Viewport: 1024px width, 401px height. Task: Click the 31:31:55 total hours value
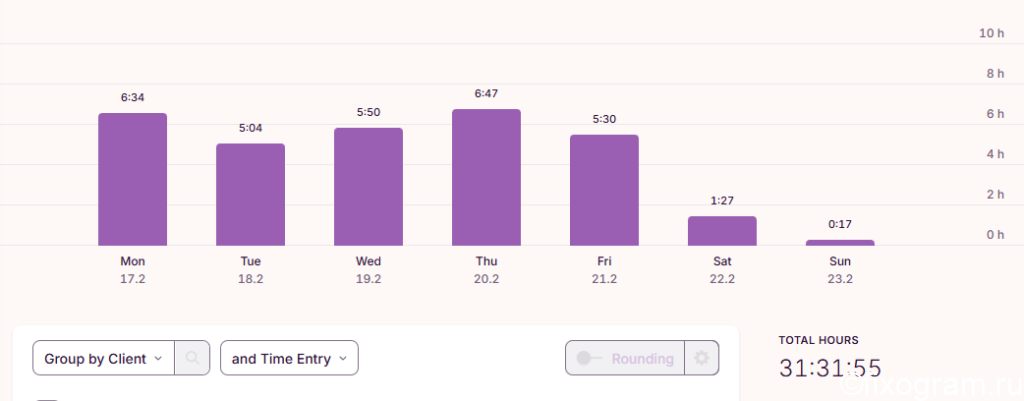830,368
